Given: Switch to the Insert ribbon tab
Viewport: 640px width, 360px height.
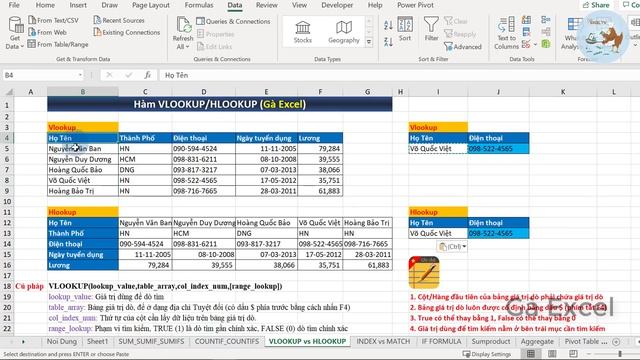Looking at the screenshot, I should coord(78,5).
